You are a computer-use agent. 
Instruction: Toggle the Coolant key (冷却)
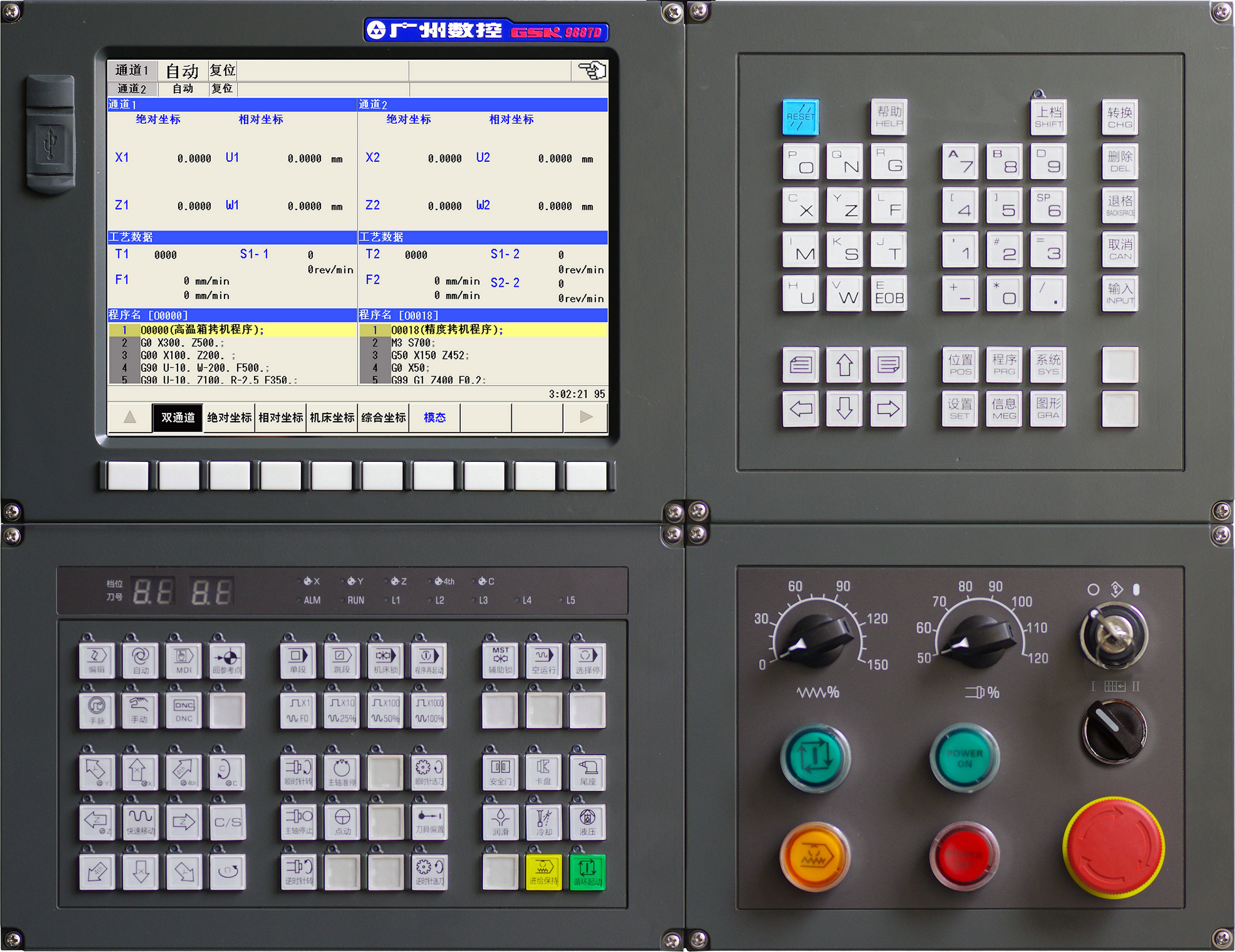[x=543, y=822]
